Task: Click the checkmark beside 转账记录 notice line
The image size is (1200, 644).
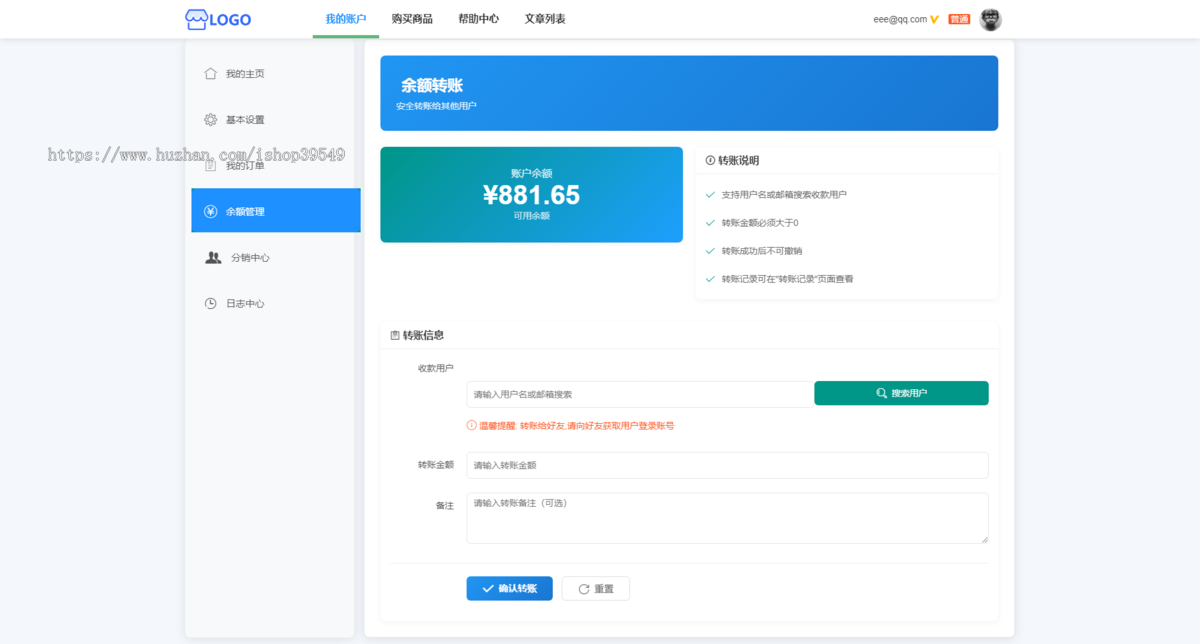Action: 710,279
